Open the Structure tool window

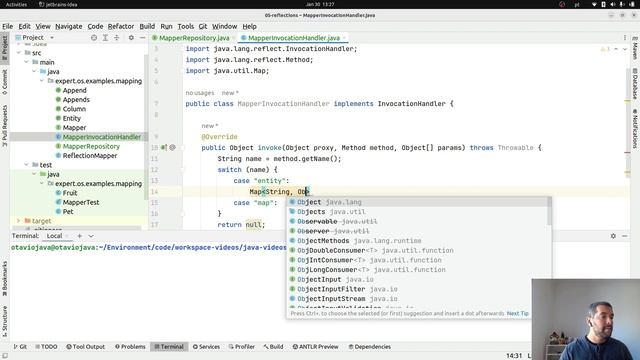[x=4, y=321]
